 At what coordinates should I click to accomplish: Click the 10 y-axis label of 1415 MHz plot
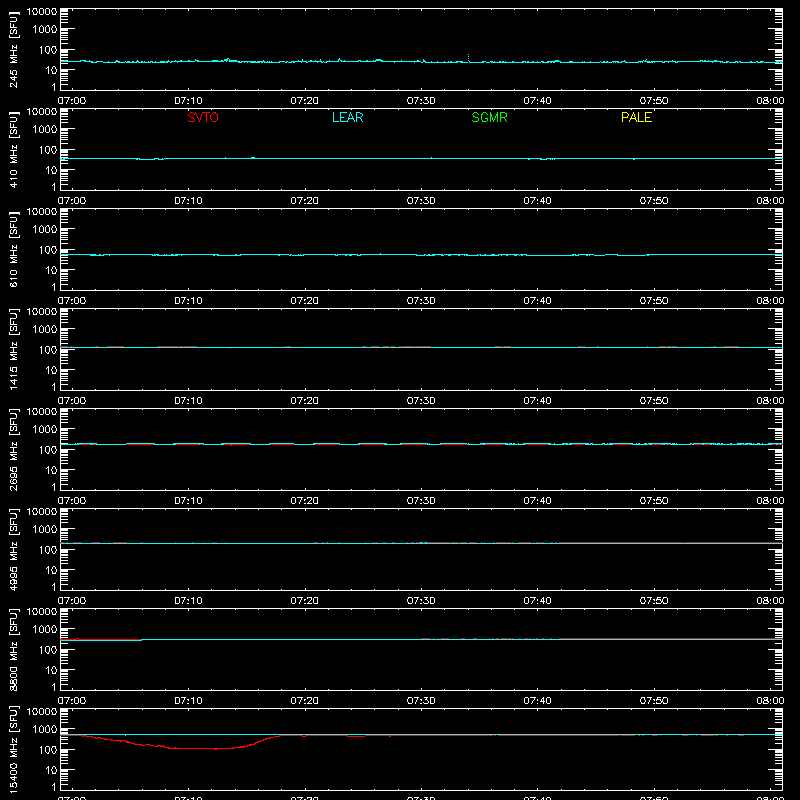(51, 370)
